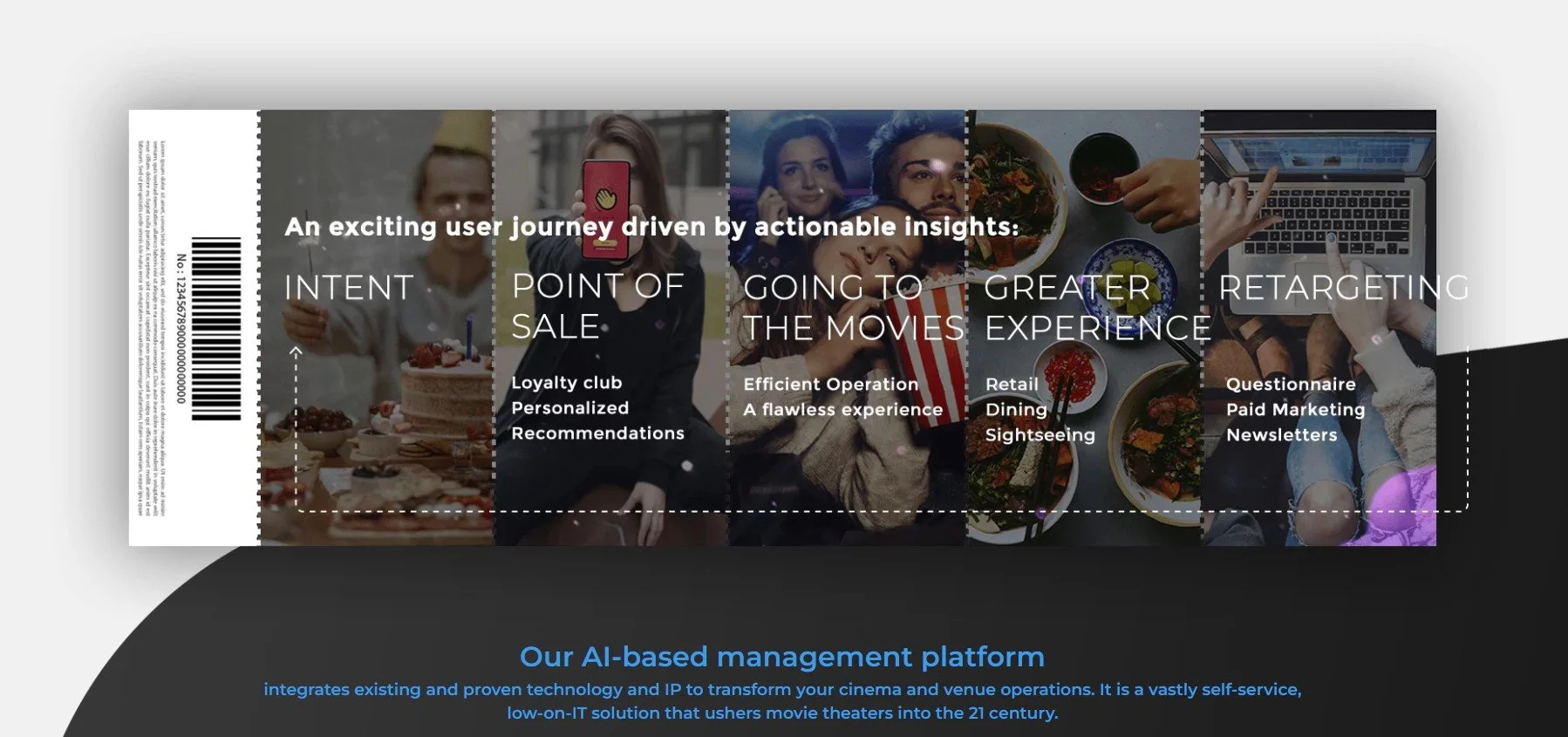Click the 'Newsletters' text

(x=1282, y=435)
